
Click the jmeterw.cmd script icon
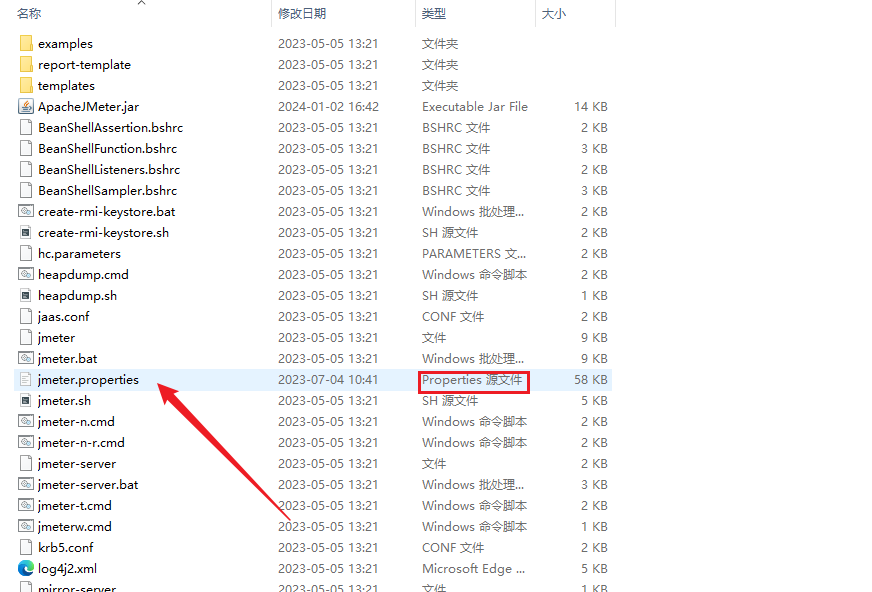(26, 526)
